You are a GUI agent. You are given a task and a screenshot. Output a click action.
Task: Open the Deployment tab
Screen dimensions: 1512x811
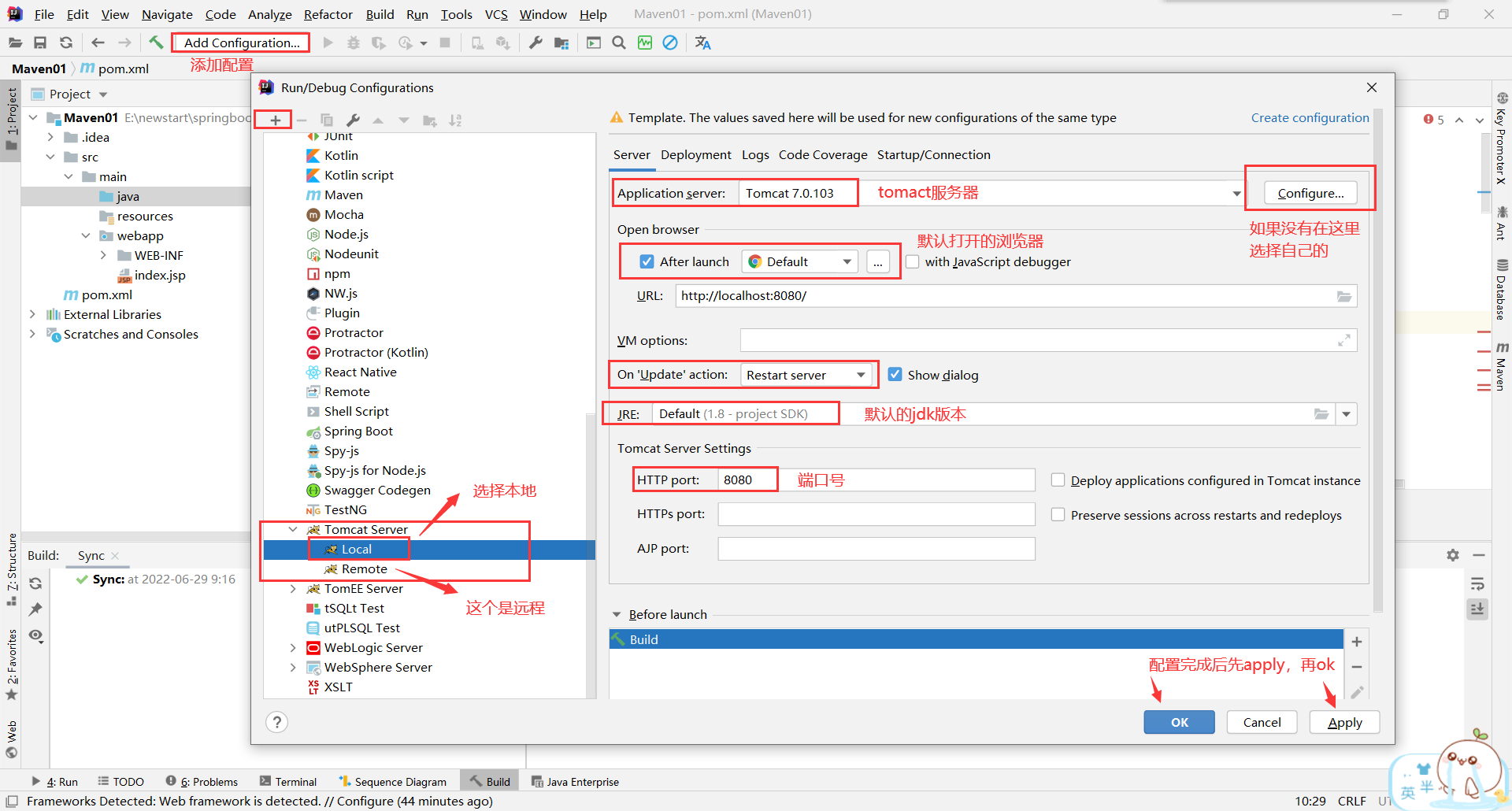tap(695, 155)
